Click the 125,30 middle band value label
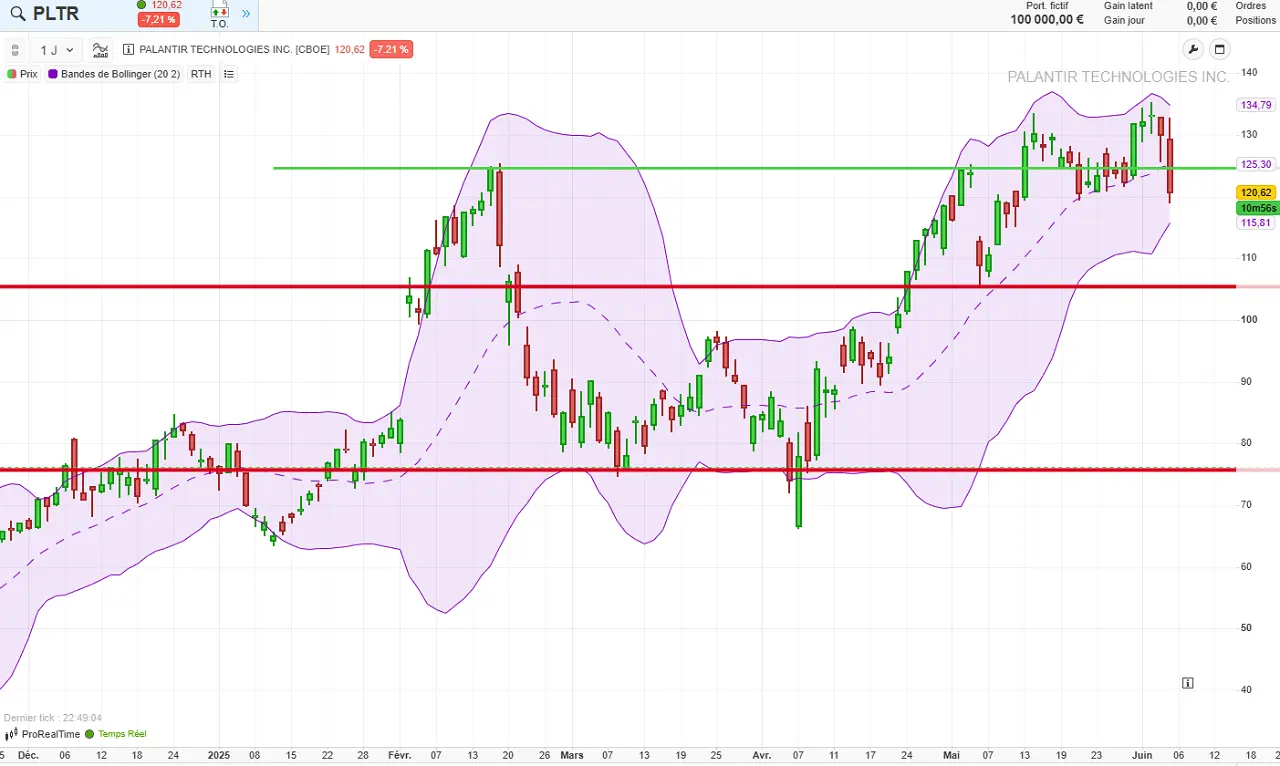The width and height of the screenshot is (1280, 766). [1256, 165]
